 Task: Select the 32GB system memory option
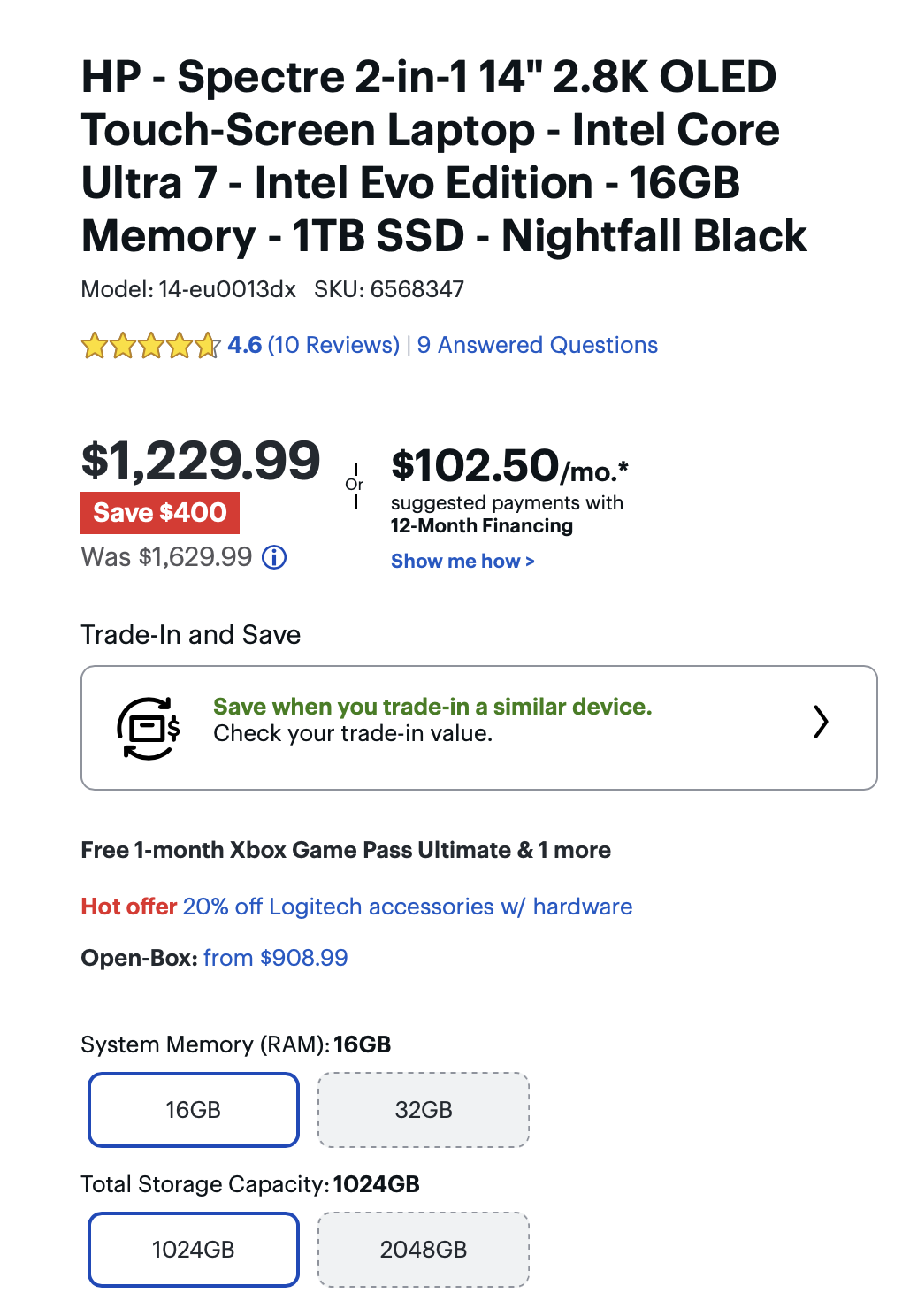click(x=424, y=1109)
